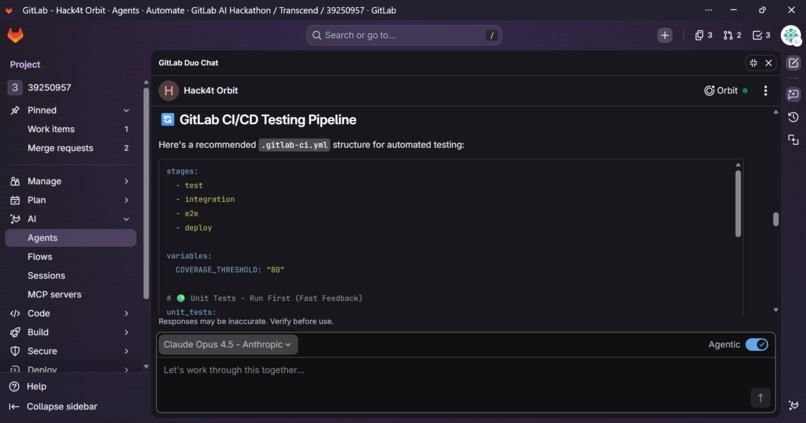Click the Hack4t Orbit avatar

[x=169, y=90]
